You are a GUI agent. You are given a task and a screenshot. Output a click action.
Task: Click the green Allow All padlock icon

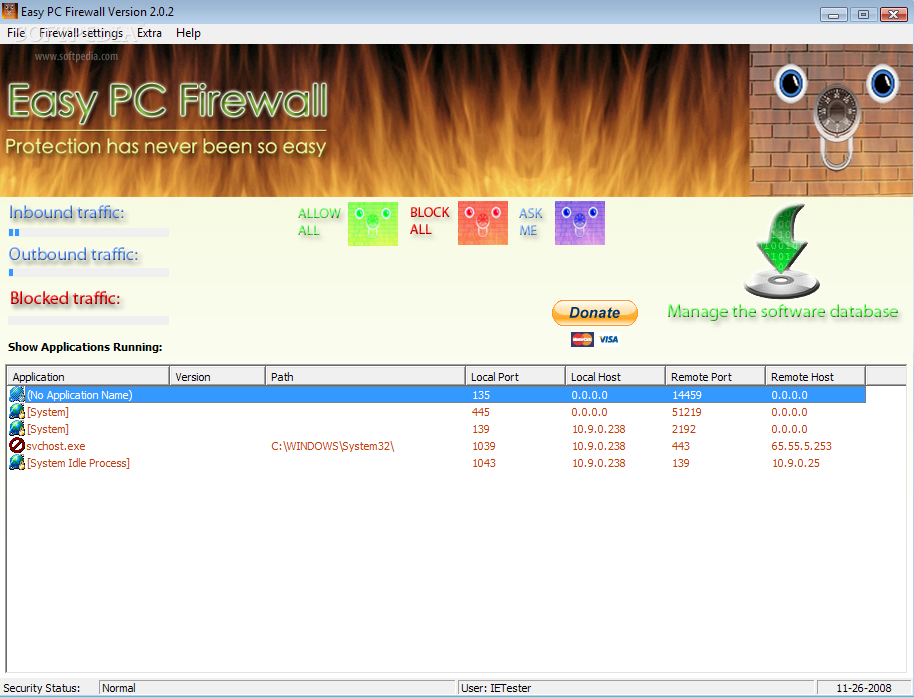(373, 224)
